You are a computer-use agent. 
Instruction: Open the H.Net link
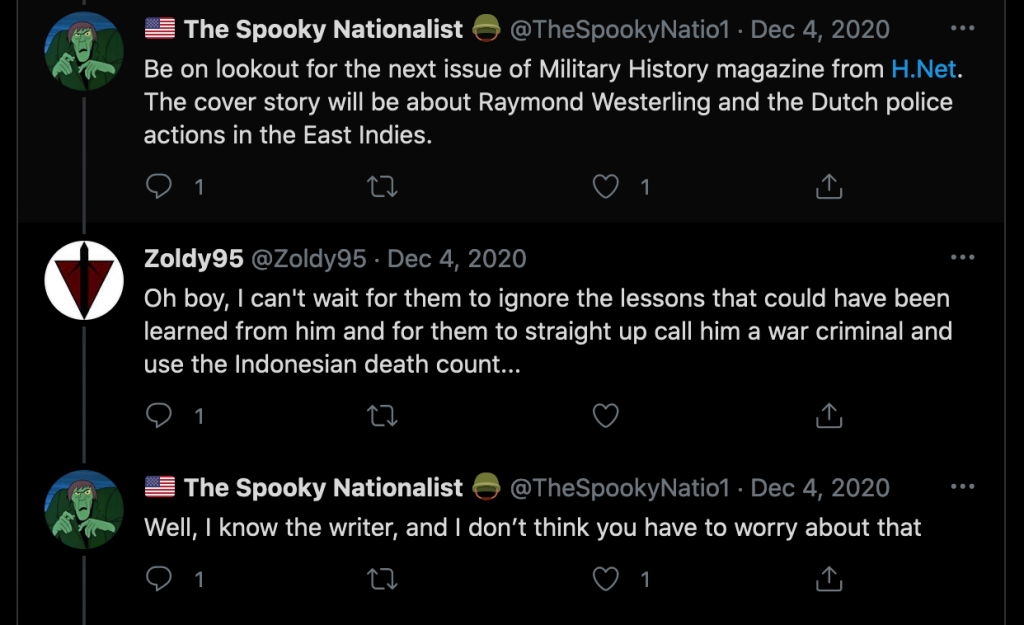(924, 69)
